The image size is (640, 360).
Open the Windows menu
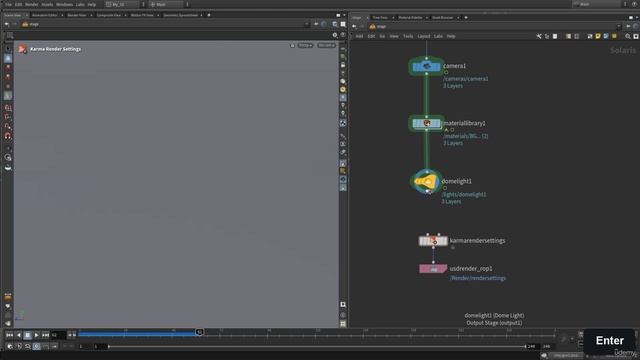(64, 4)
